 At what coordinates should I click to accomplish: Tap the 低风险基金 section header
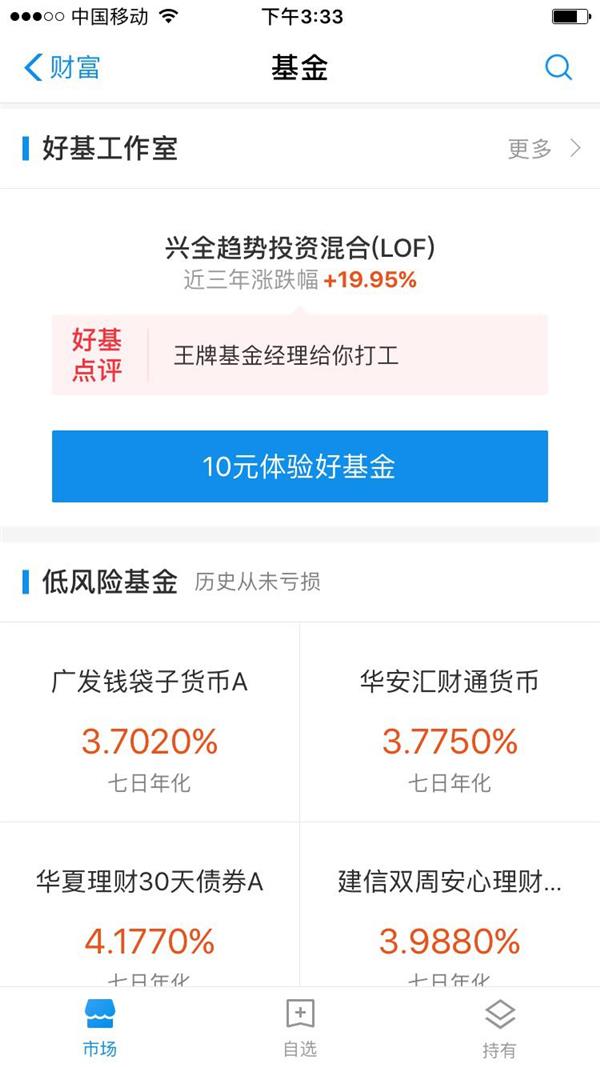pos(110,582)
